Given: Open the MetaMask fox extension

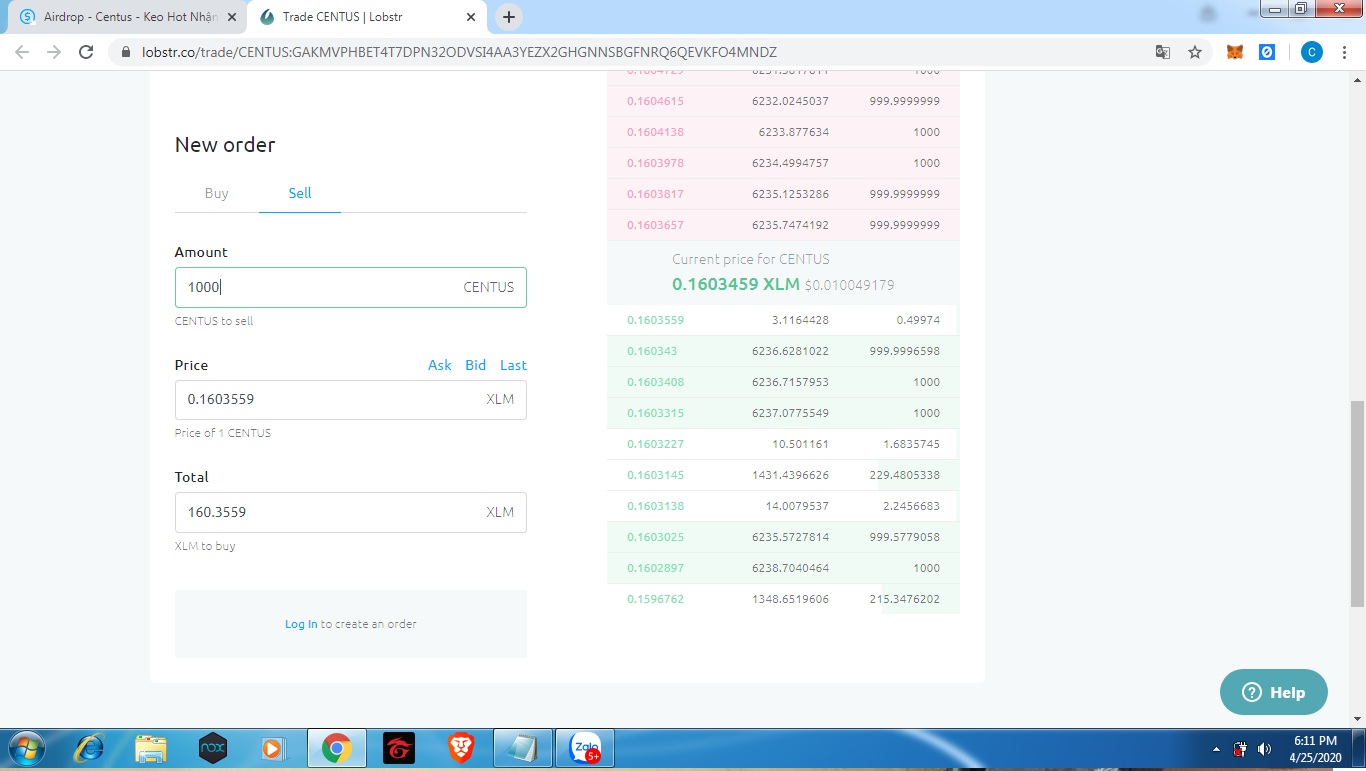Looking at the screenshot, I should [x=1235, y=52].
